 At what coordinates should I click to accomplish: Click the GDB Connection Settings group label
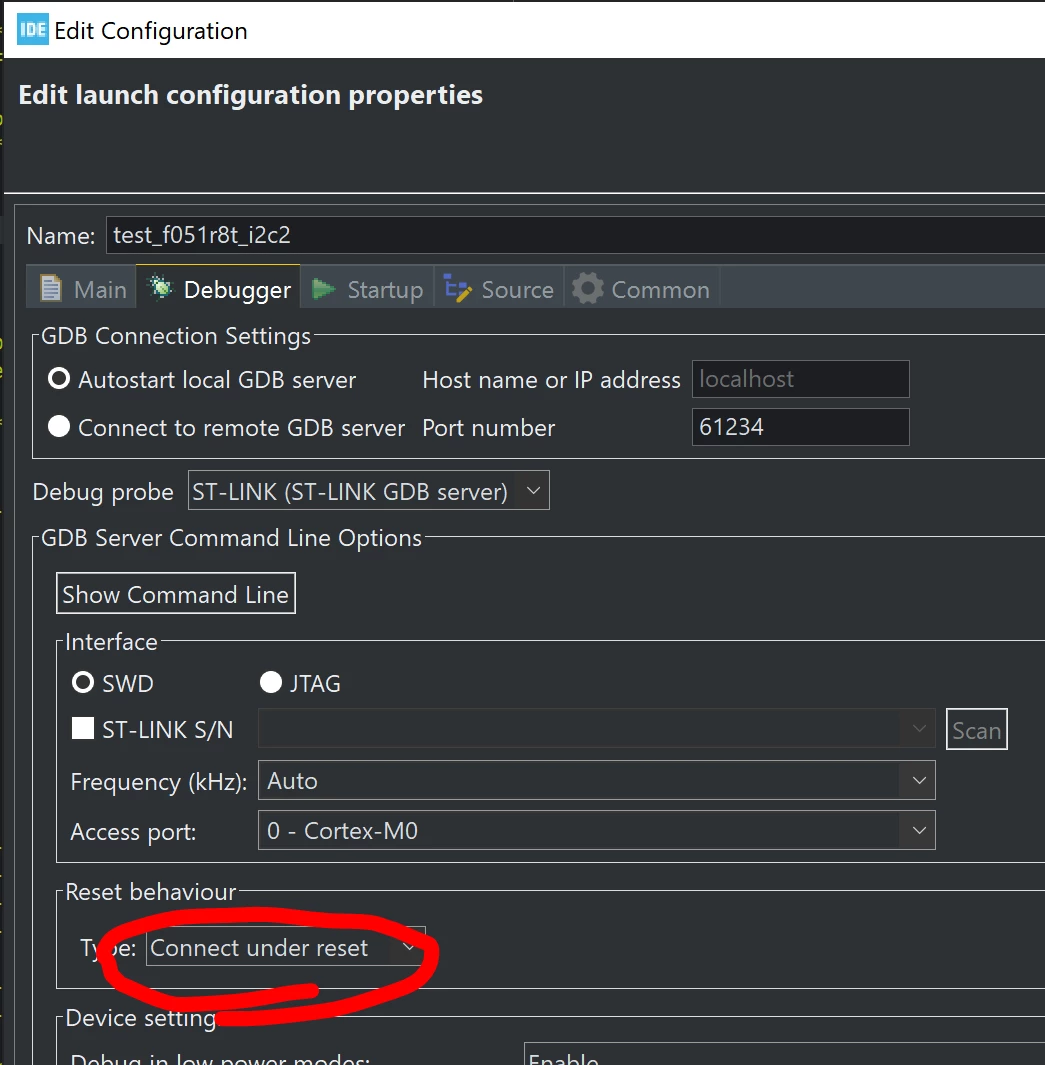tap(176, 336)
